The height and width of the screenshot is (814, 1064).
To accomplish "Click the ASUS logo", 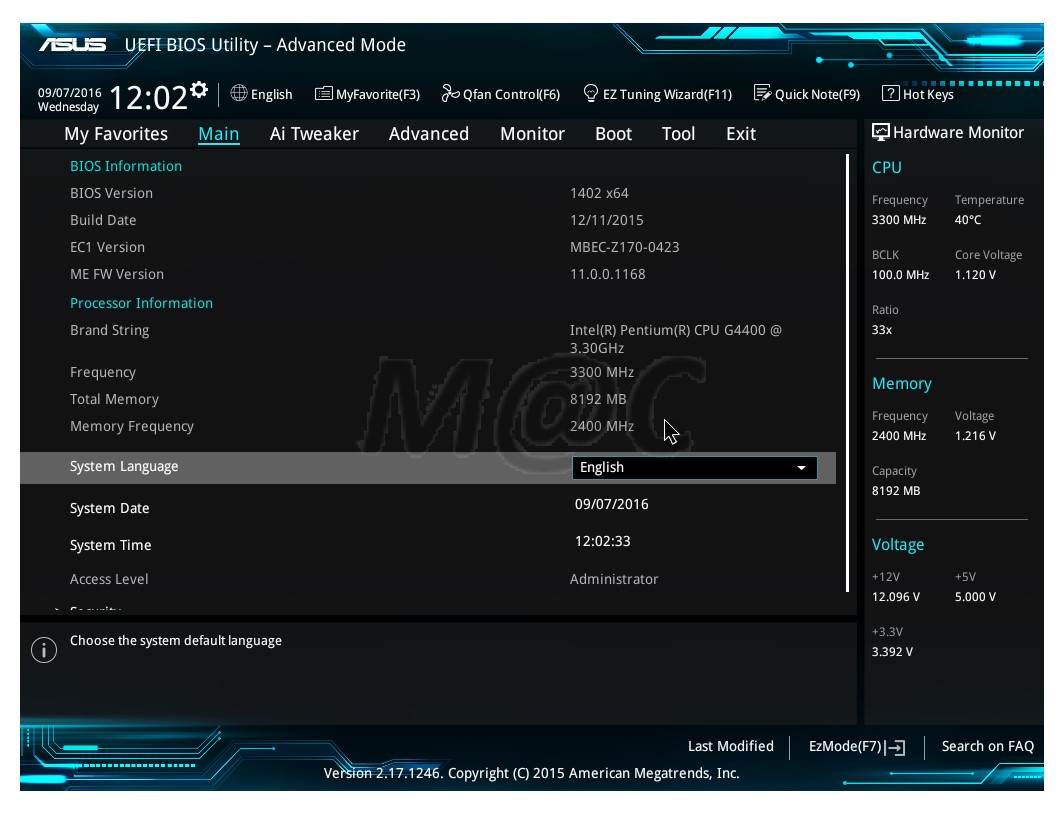I will click(x=73, y=45).
